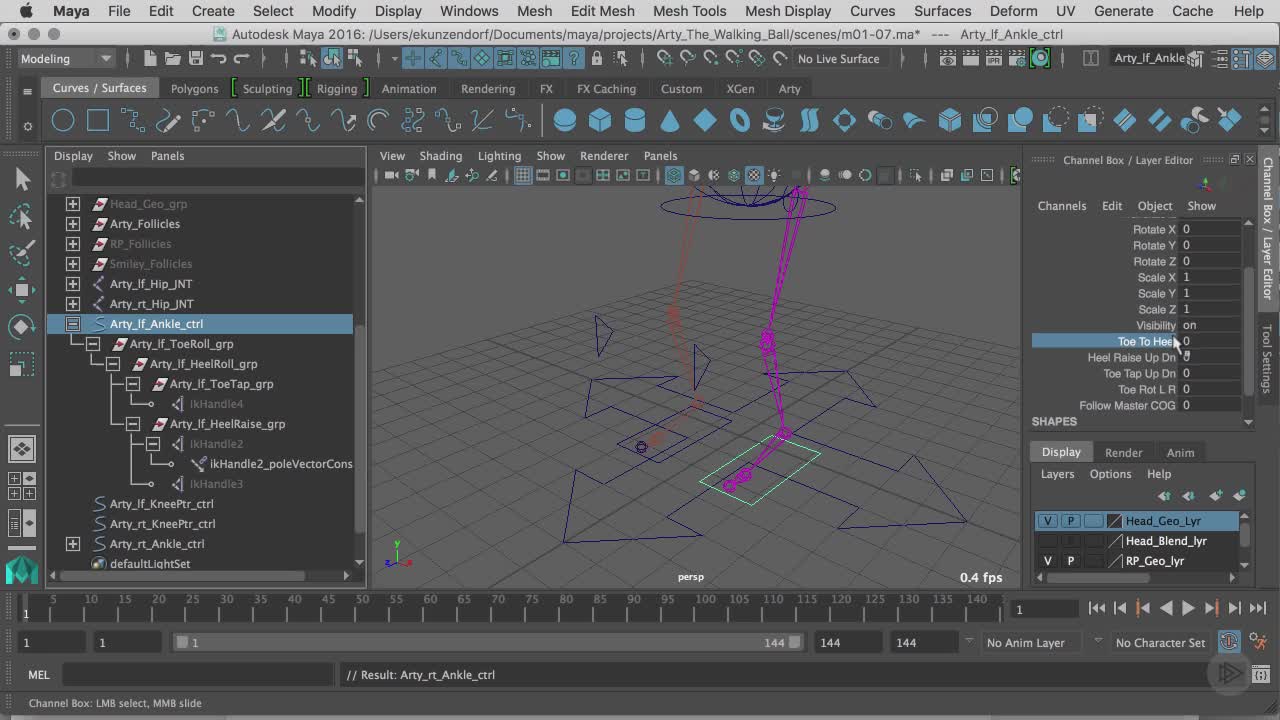Expand Arty_rt_Ankle_ctrl in outliner
Image resolution: width=1280 pixels, height=720 pixels.
click(x=73, y=544)
